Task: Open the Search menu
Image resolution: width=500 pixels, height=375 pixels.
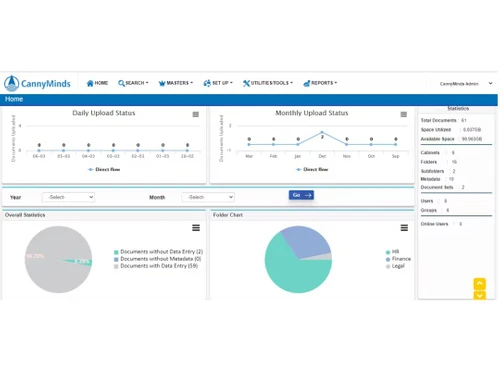Action: tap(133, 83)
